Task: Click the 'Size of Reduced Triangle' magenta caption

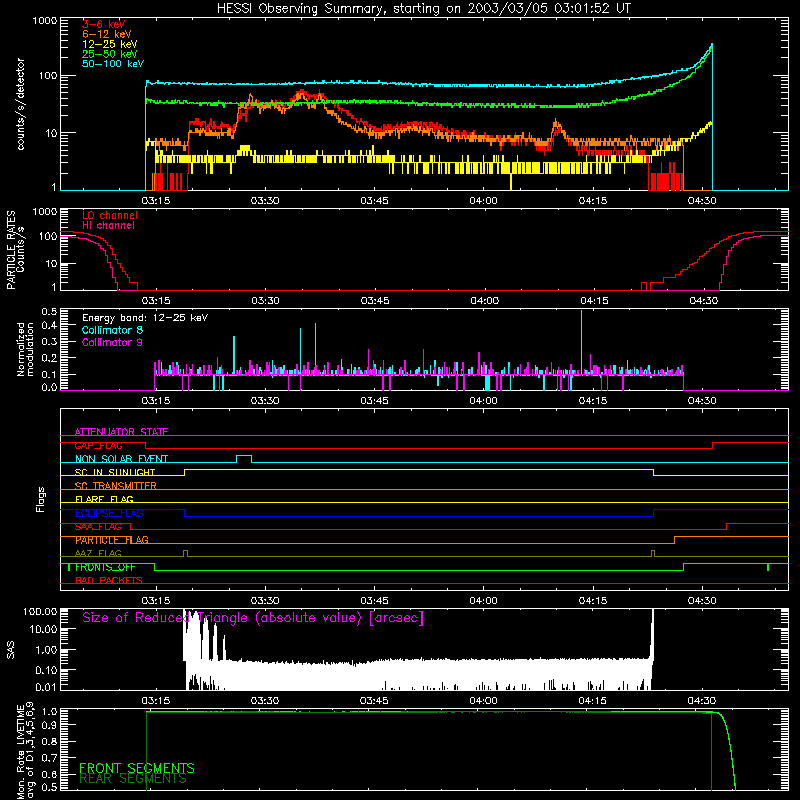Action: click(253, 618)
